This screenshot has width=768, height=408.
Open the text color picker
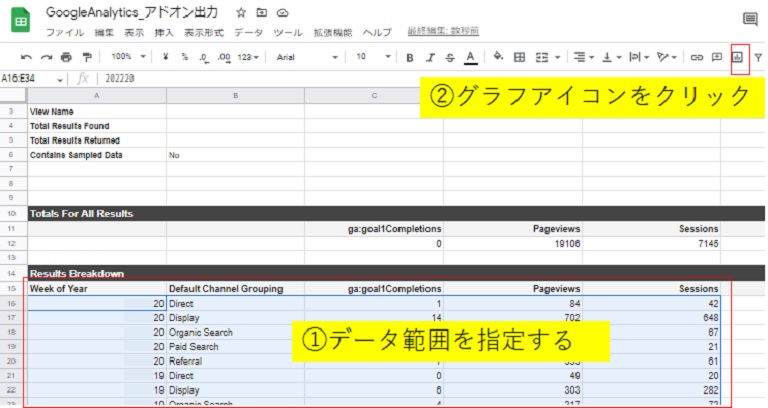coord(470,57)
